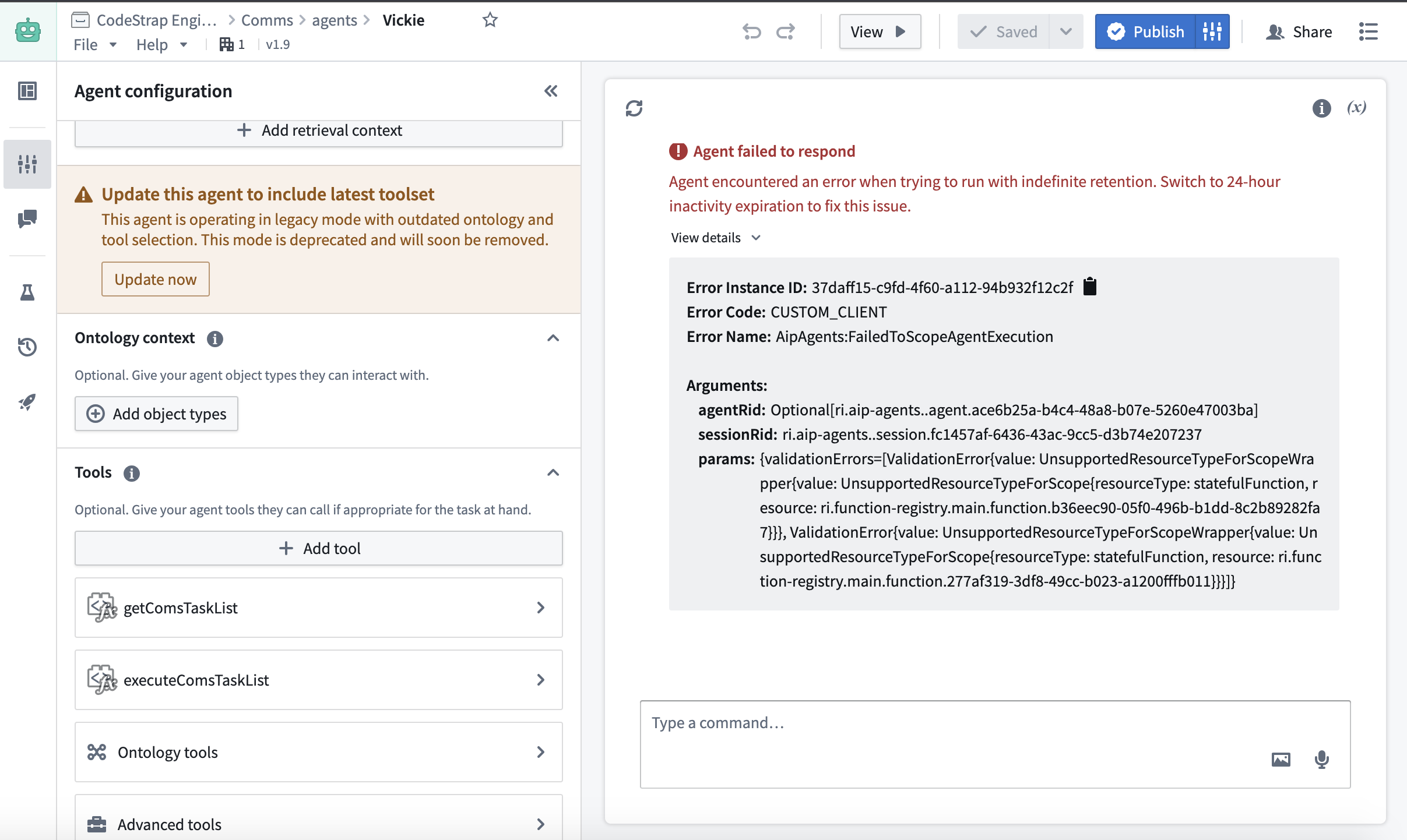This screenshot has width=1407, height=840.
Task: Collapse the Tools section
Action: tap(553, 472)
